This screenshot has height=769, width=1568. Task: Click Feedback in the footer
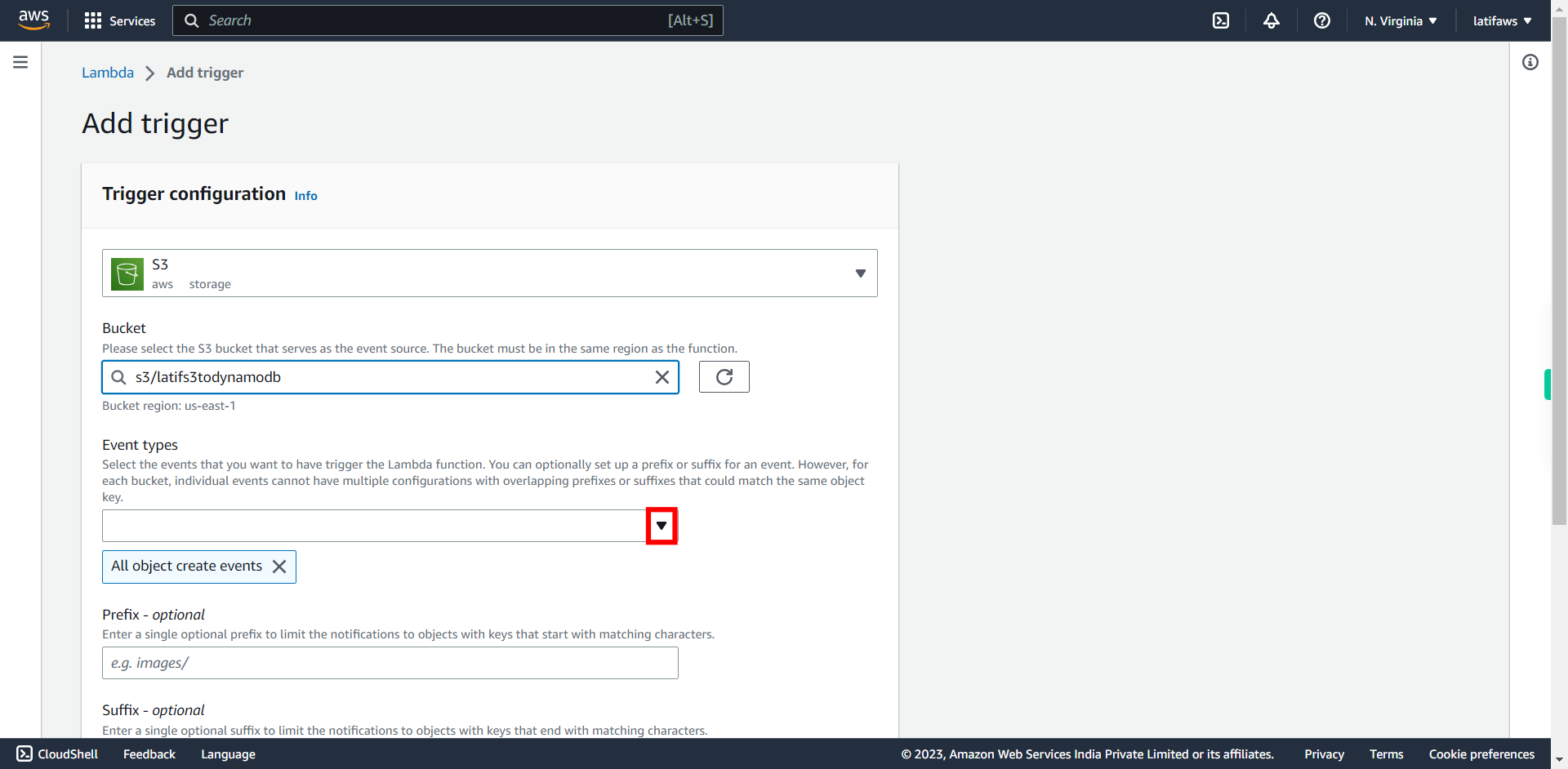pos(149,754)
